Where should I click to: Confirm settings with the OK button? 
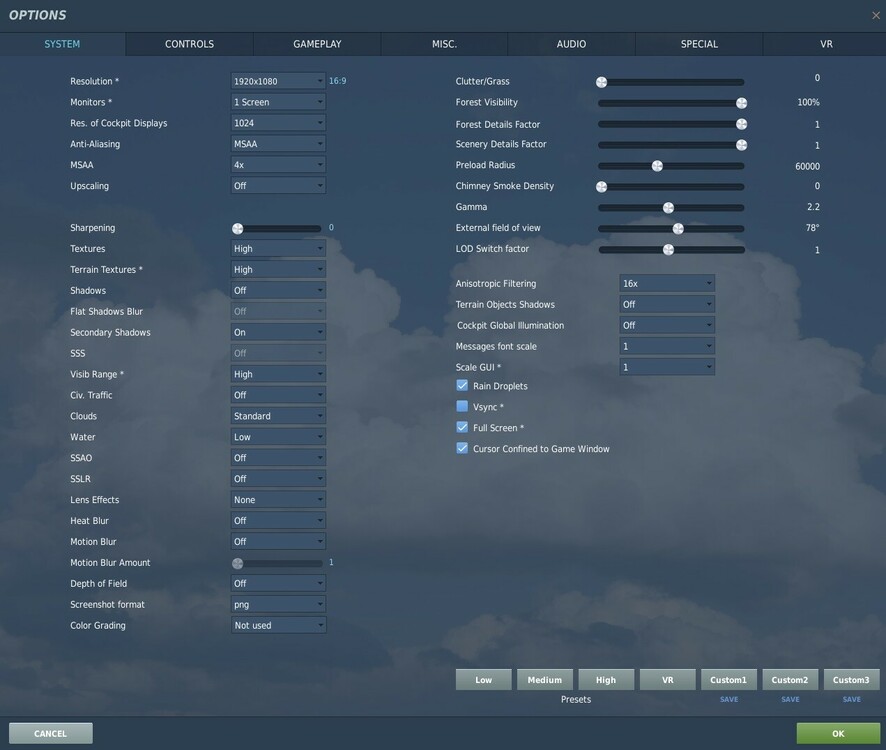(836, 732)
